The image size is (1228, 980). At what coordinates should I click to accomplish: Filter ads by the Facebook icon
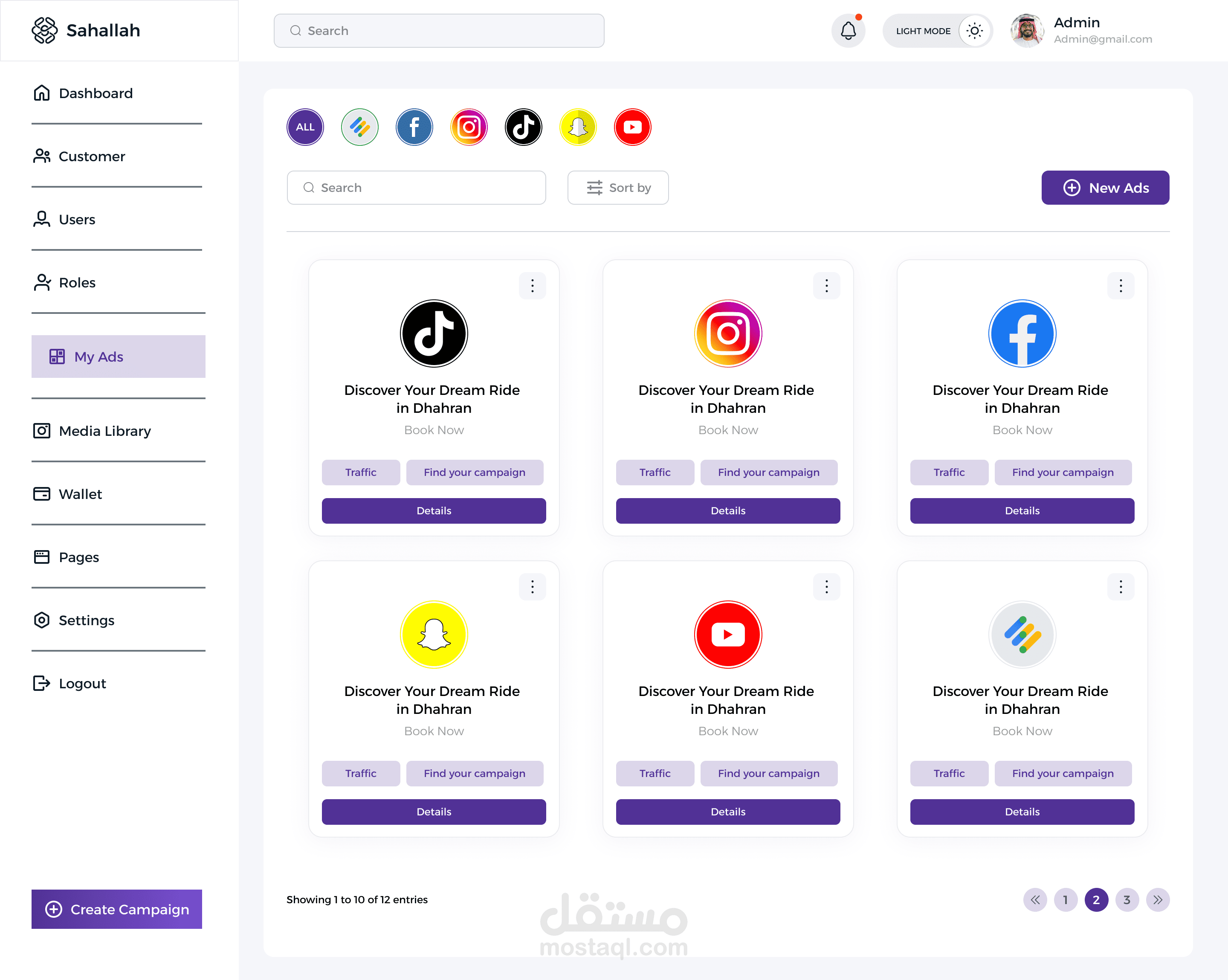pyautogui.click(x=414, y=127)
